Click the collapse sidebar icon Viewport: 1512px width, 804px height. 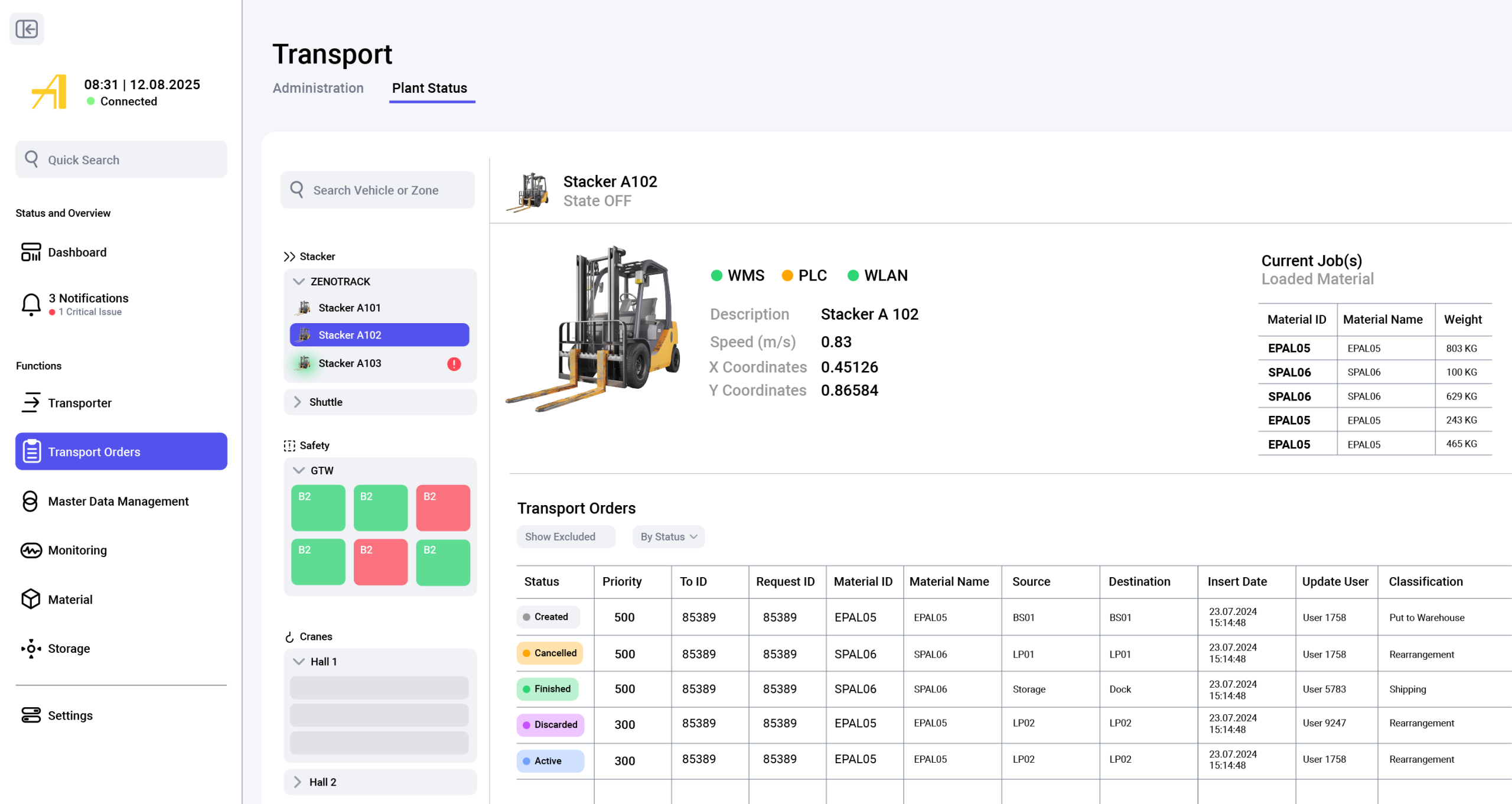click(x=27, y=29)
